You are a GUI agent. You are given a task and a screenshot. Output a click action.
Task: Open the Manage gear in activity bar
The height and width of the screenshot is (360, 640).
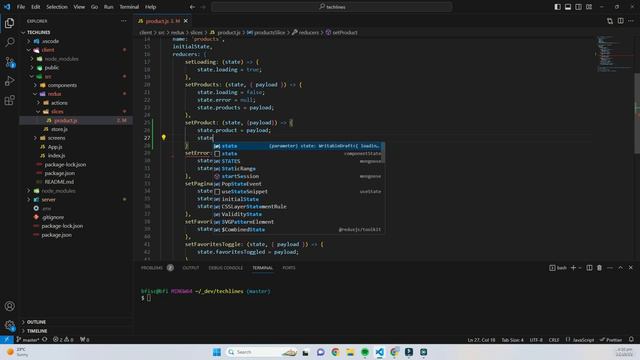[9, 325]
